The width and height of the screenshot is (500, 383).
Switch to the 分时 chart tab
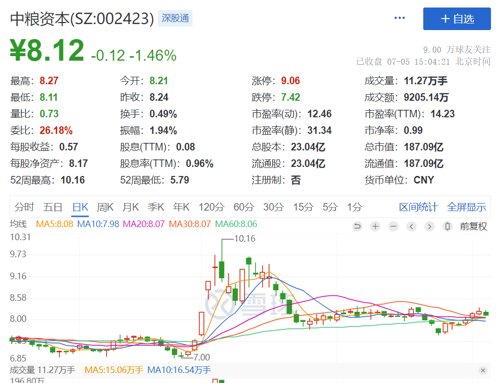pos(24,207)
